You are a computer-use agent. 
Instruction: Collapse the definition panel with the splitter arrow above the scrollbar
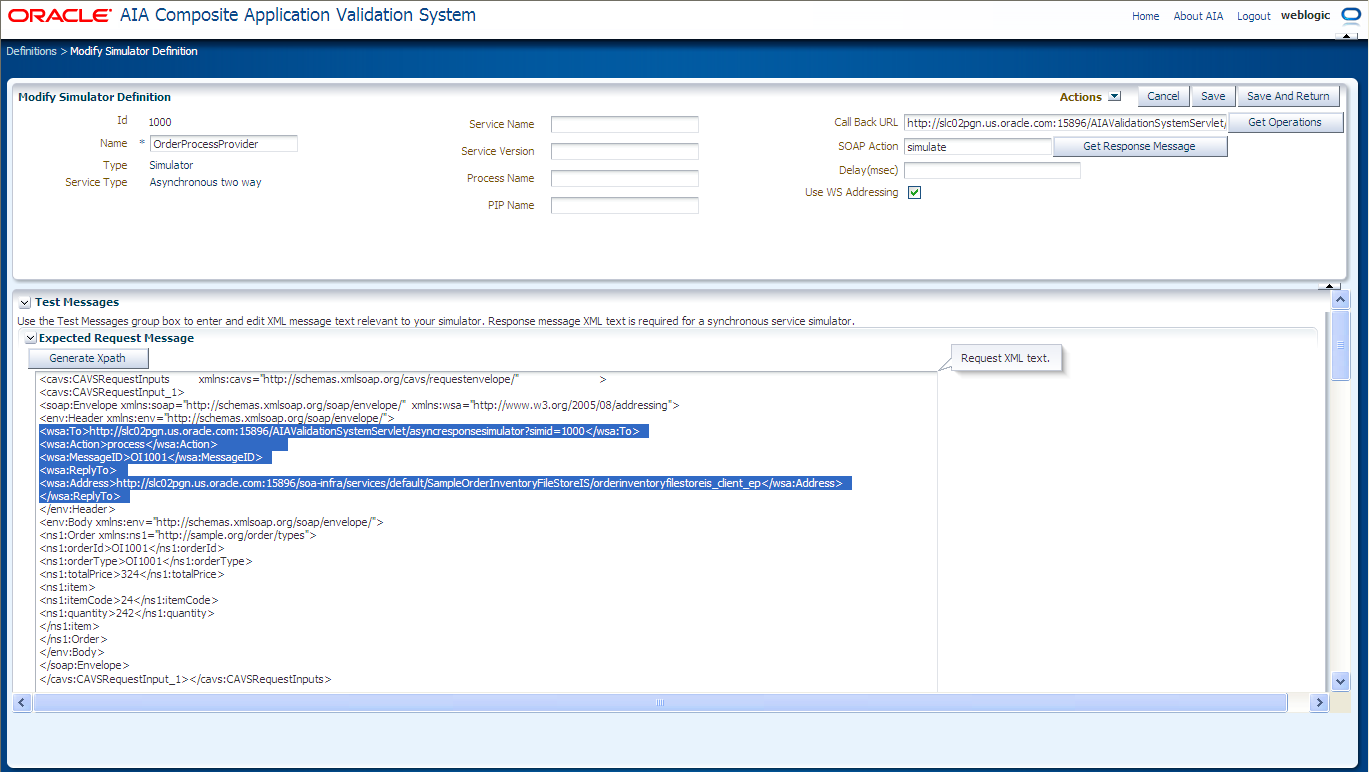[x=1329, y=286]
